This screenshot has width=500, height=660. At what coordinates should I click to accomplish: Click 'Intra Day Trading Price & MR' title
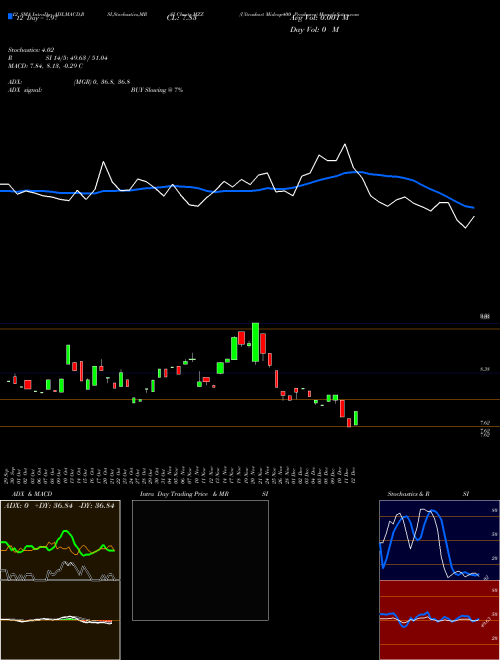pos(184,494)
